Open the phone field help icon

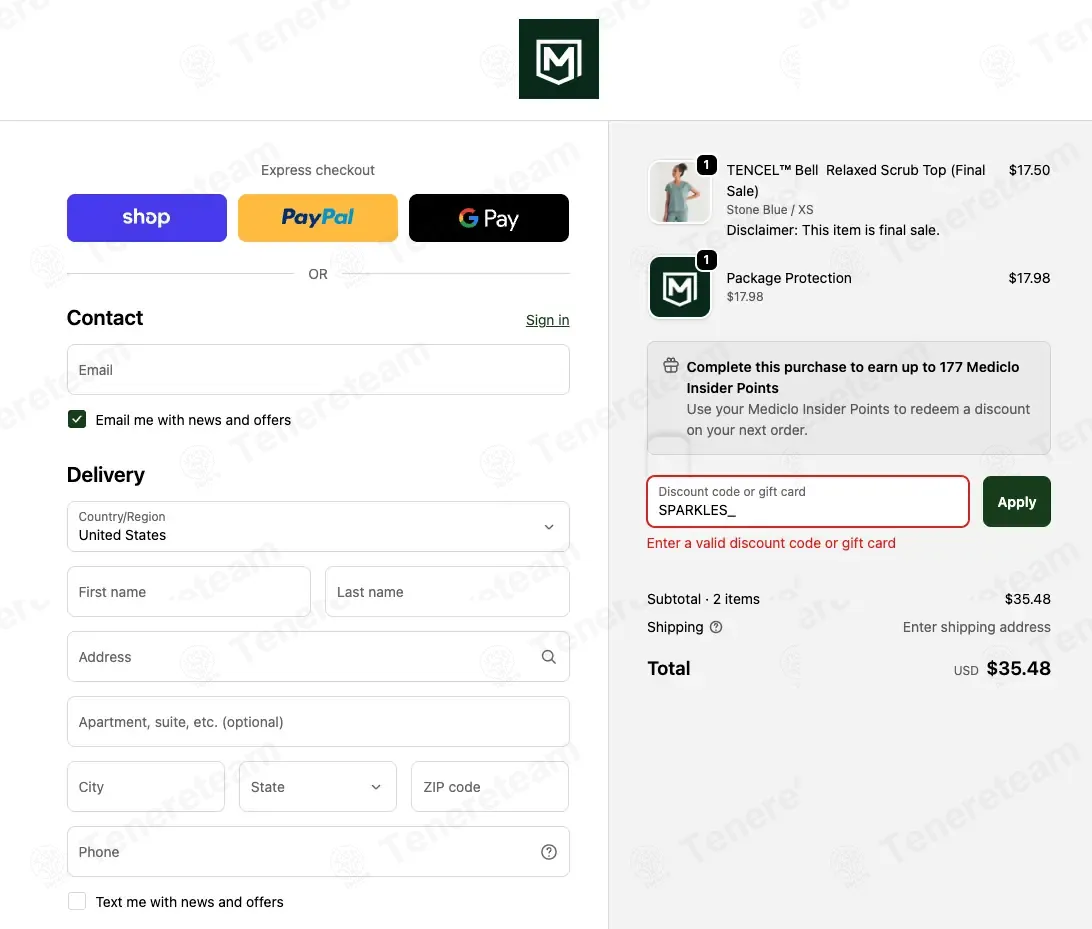pyautogui.click(x=549, y=852)
